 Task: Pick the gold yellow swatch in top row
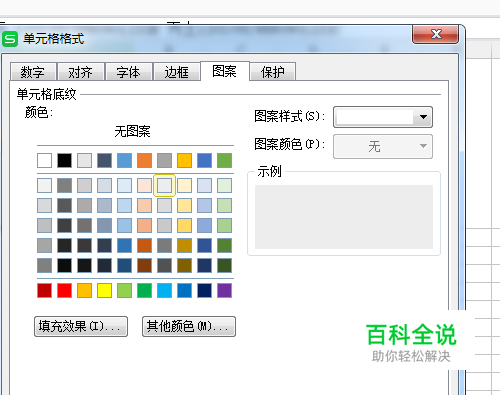[x=184, y=160]
